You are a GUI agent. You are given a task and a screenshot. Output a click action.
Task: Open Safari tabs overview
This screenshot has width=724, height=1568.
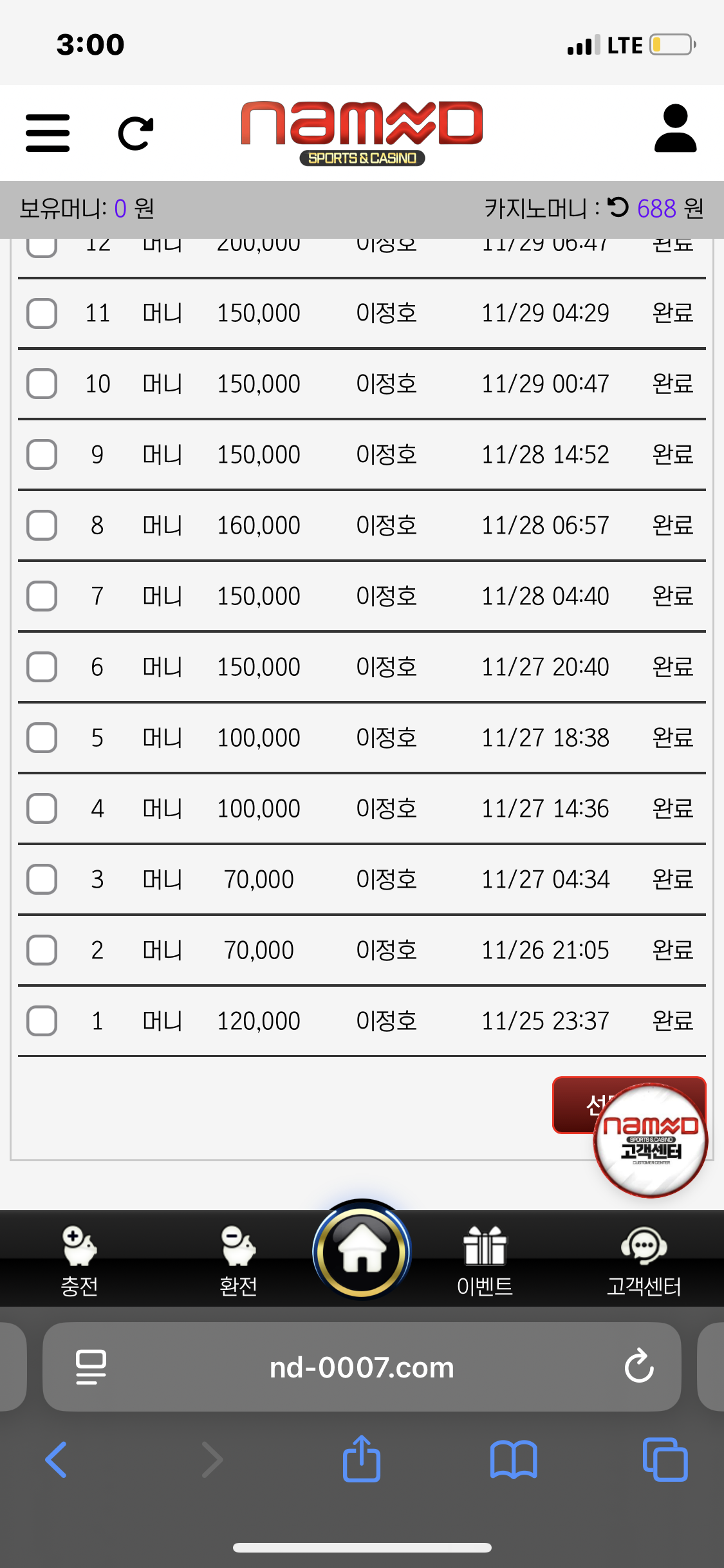tap(665, 1459)
